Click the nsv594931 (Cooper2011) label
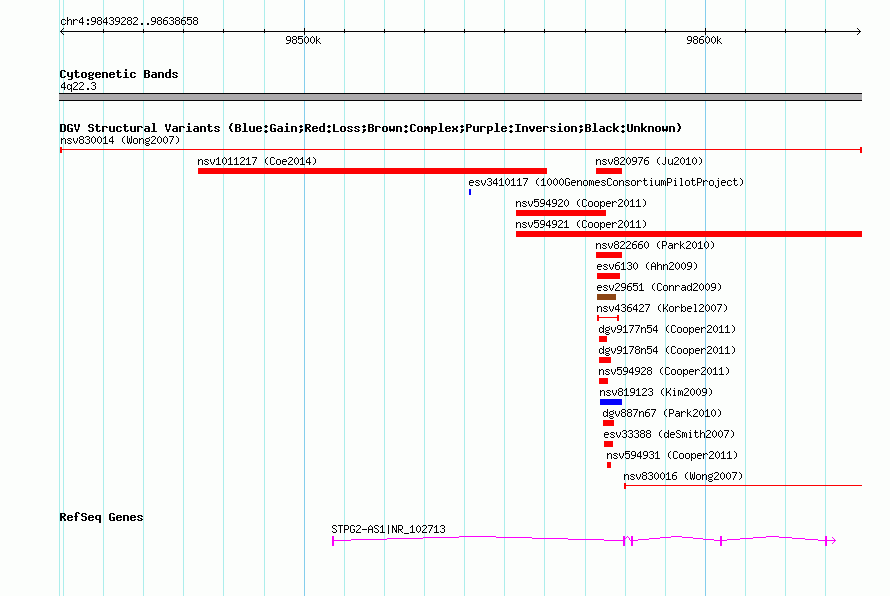The width and height of the screenshot is (890, 596). pos(672,455)
